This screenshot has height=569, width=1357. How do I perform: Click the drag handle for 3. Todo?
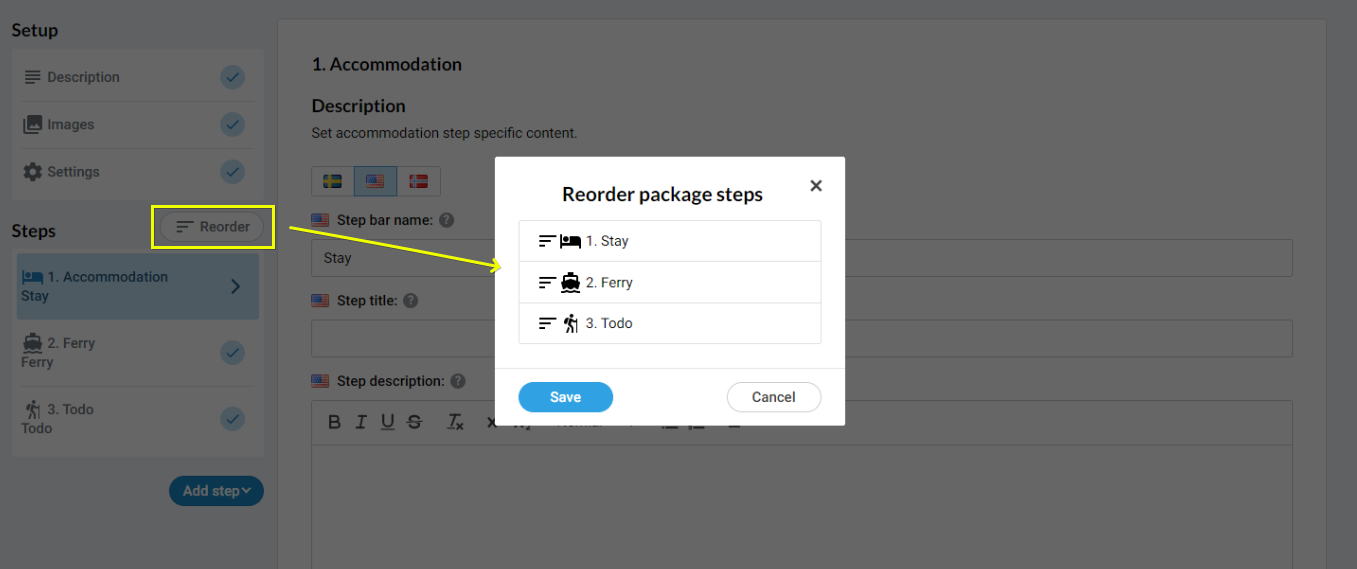point(547,324)
